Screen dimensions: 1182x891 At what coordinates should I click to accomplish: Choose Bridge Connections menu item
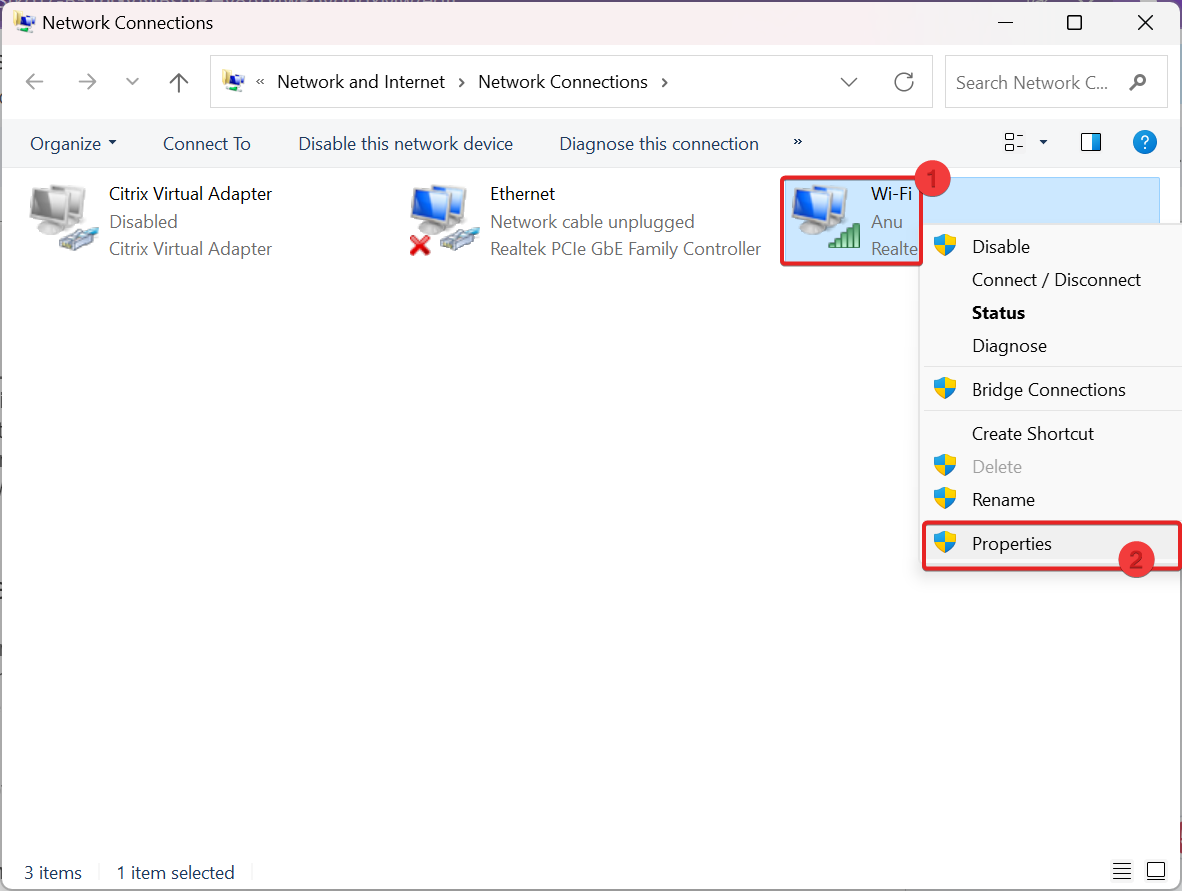point(1052,390)
